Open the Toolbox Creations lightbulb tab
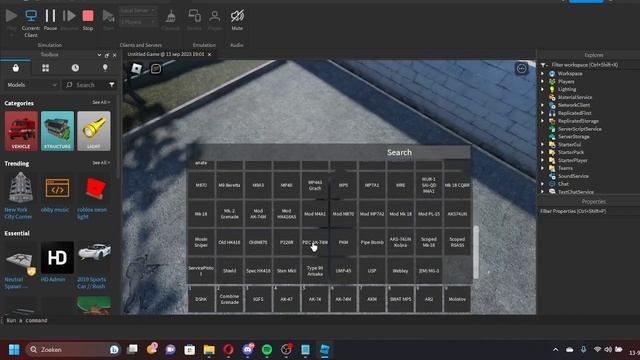Viewport: 640px width, 360px height. point(105,68)
